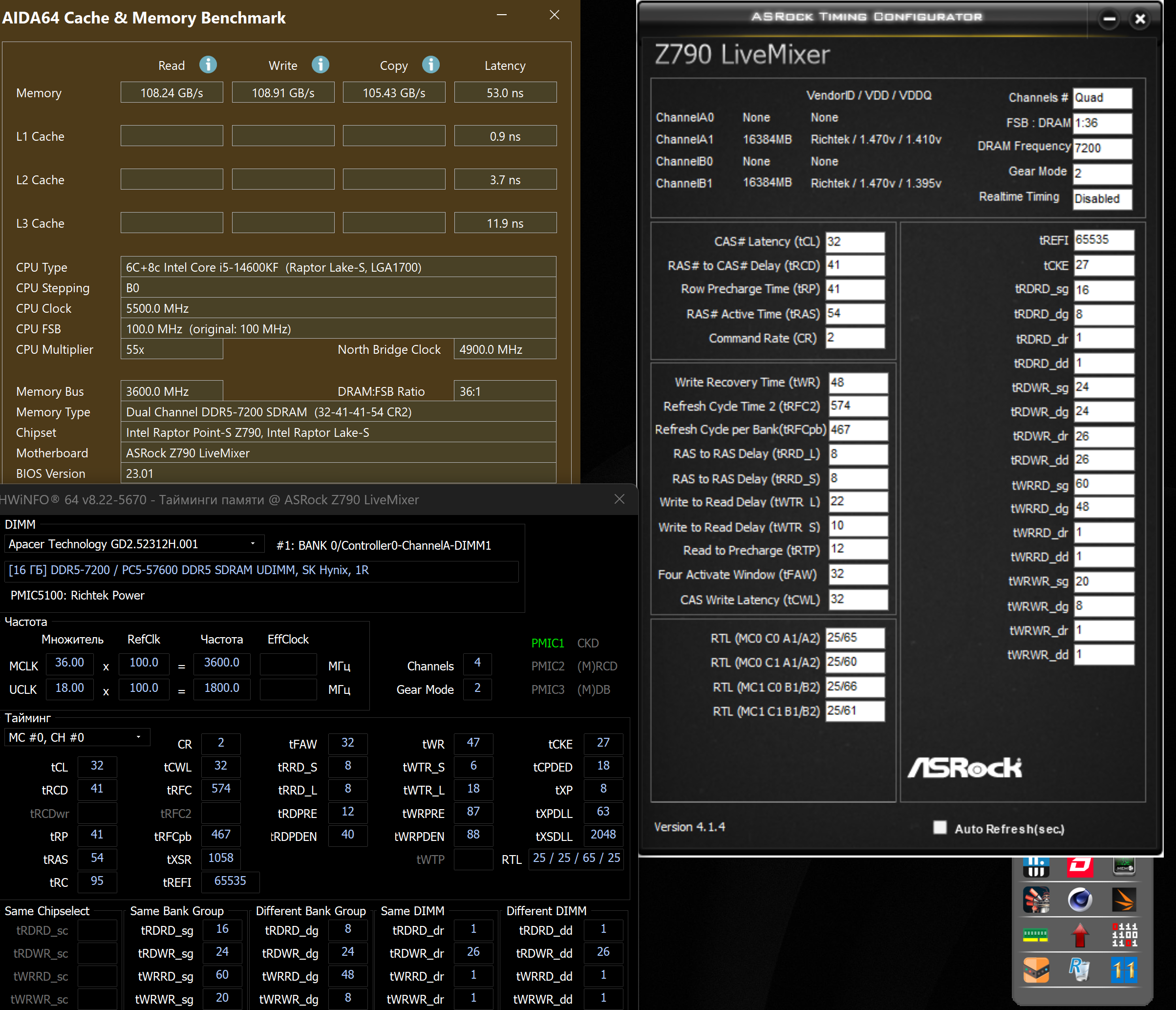Click the Write info icon in AIDA64

click(x=320, y=64)
